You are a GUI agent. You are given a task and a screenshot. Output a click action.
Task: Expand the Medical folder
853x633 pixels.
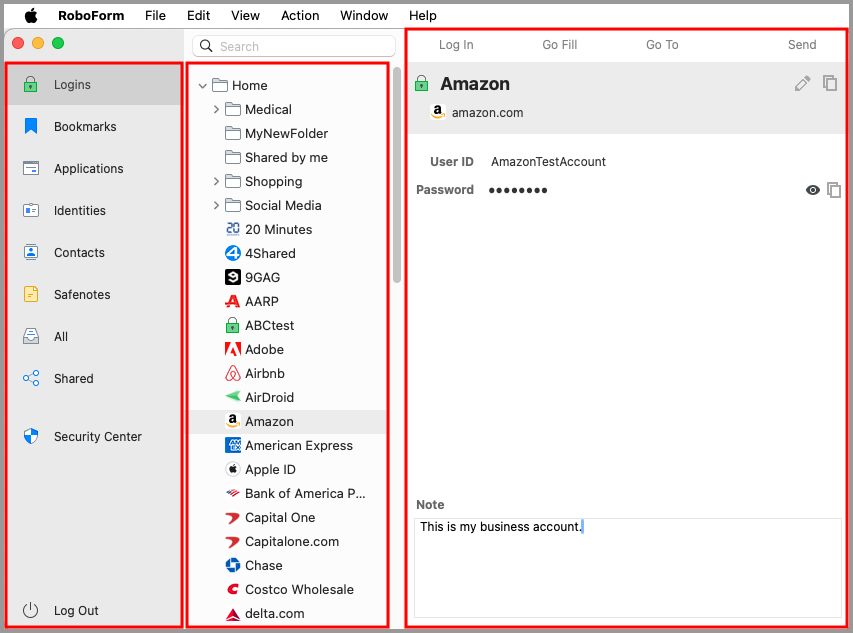[216, 110]
